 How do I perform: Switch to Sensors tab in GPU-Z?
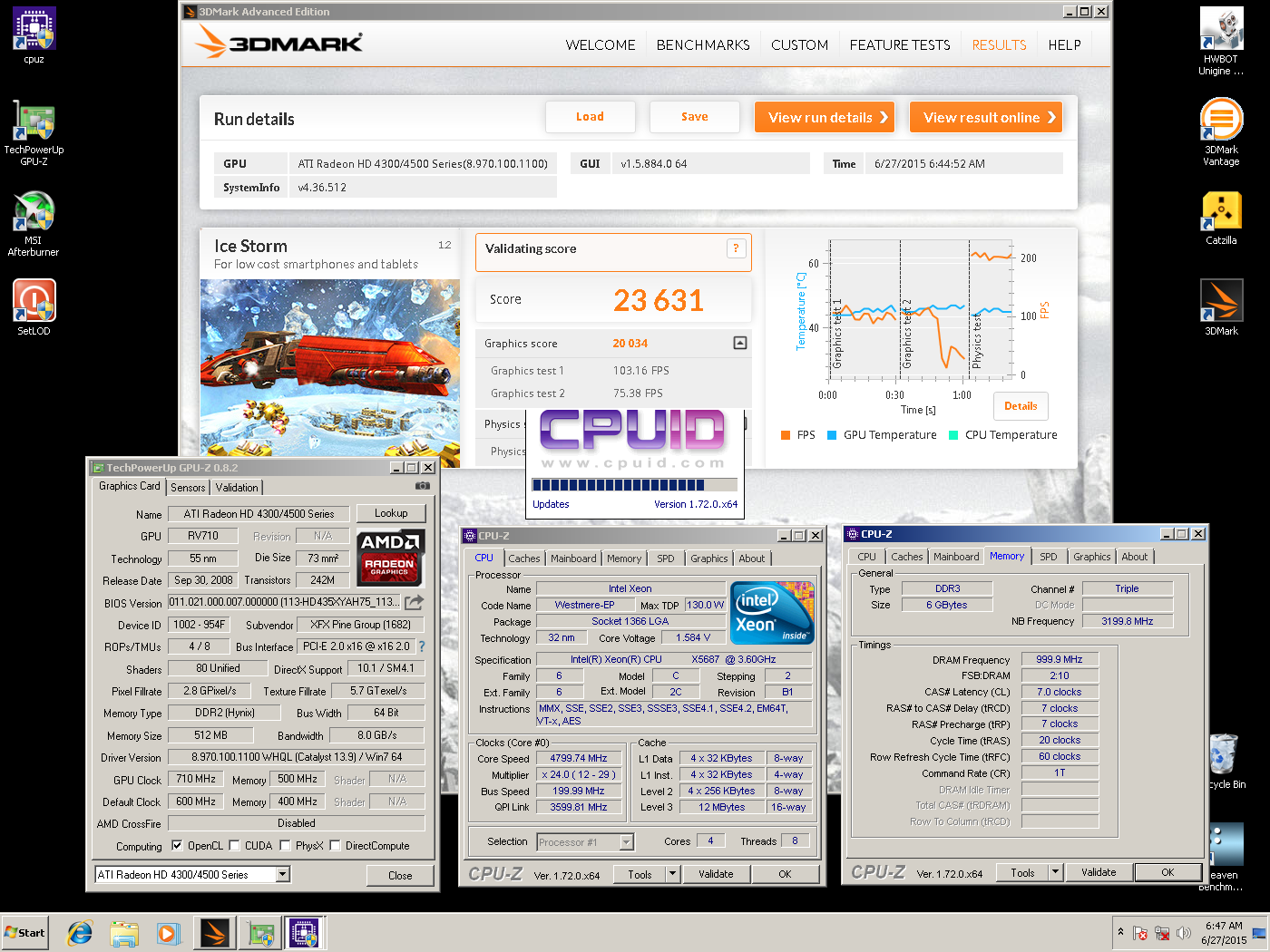(188, 487)
